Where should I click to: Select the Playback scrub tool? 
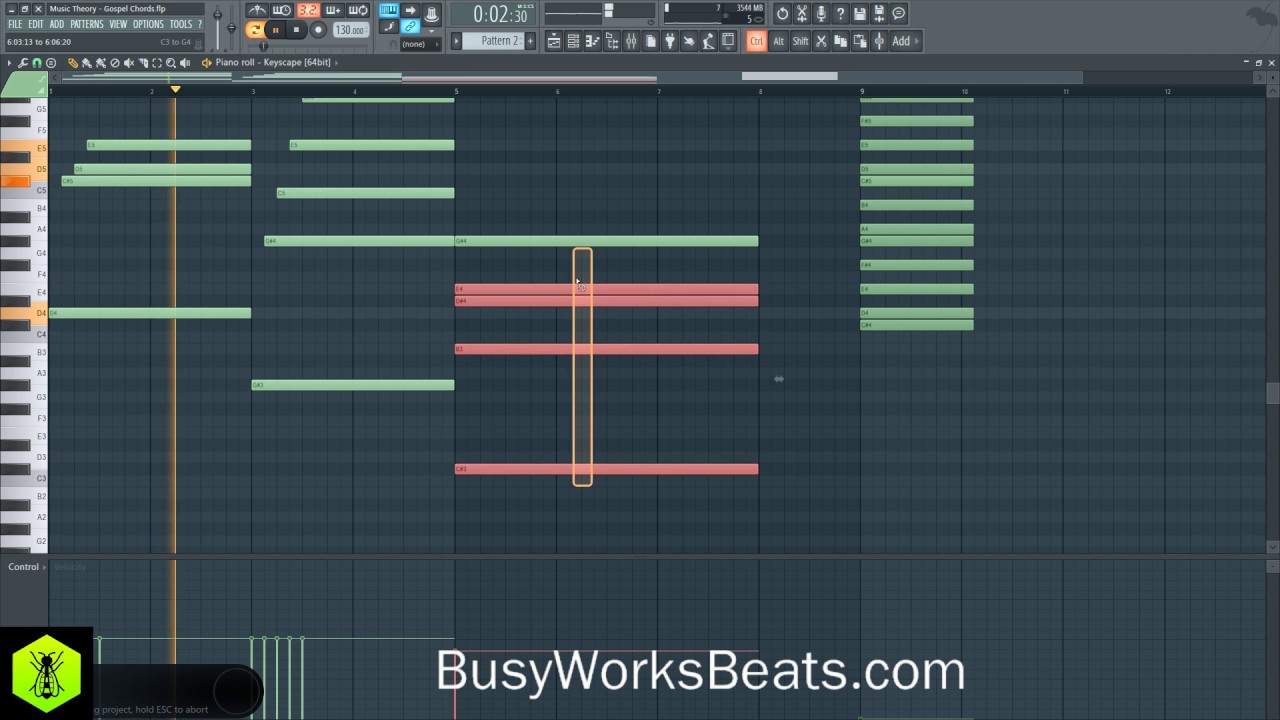(x=185, y=63)
